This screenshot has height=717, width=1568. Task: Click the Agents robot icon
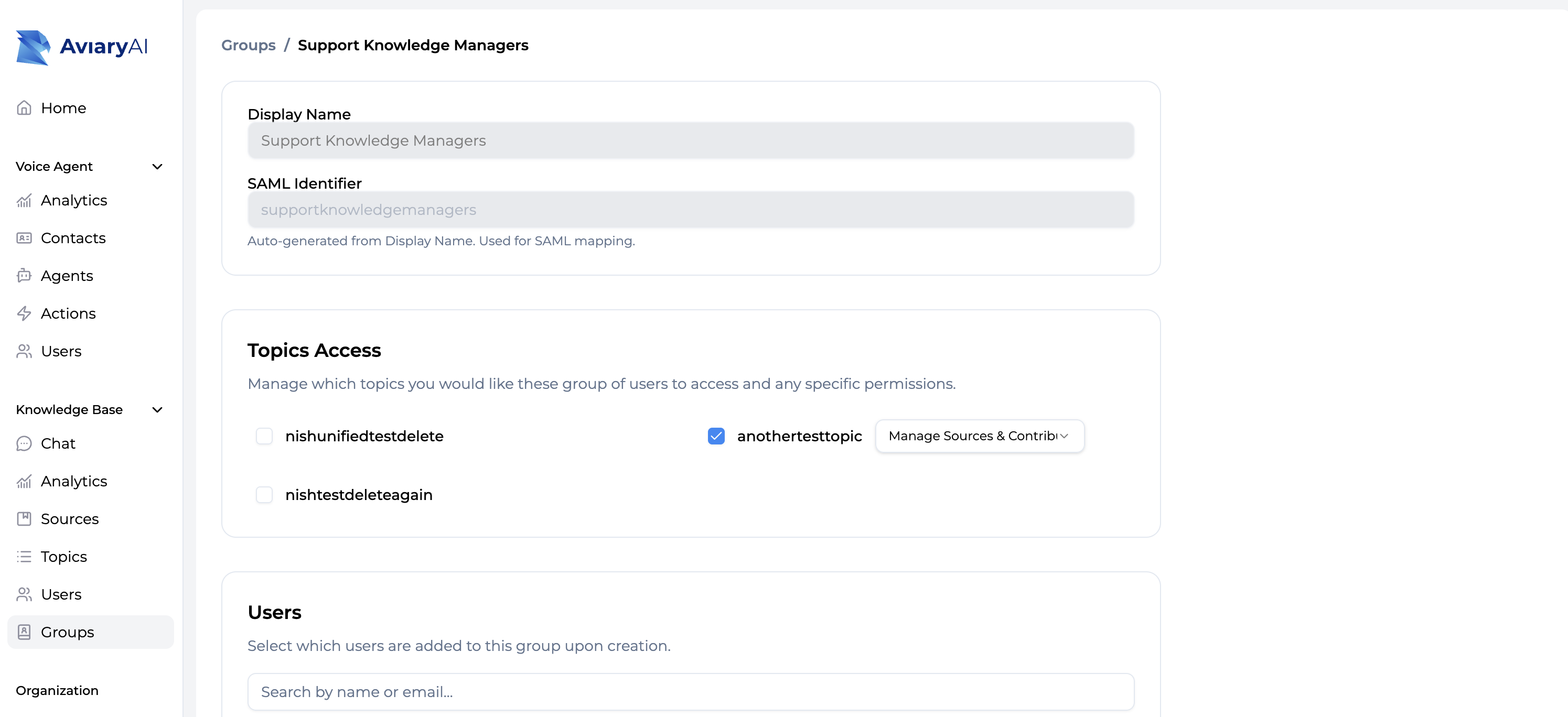[24, 276]
